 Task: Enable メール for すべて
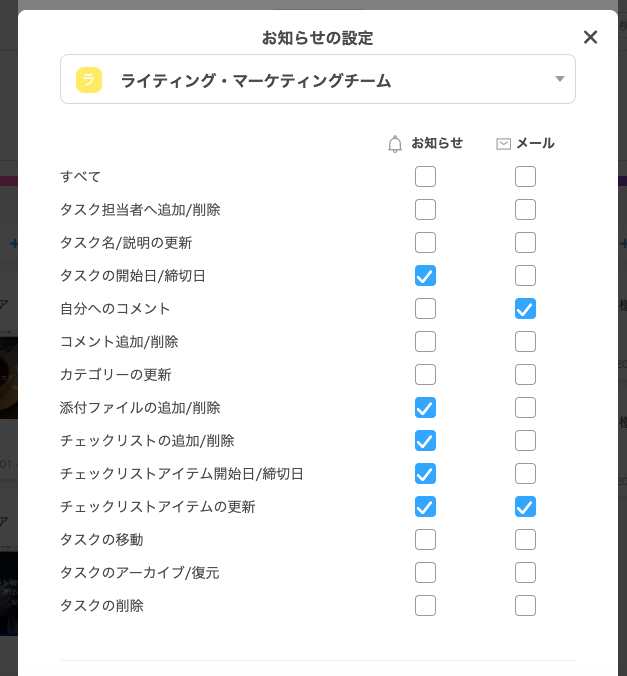(525, 176)
